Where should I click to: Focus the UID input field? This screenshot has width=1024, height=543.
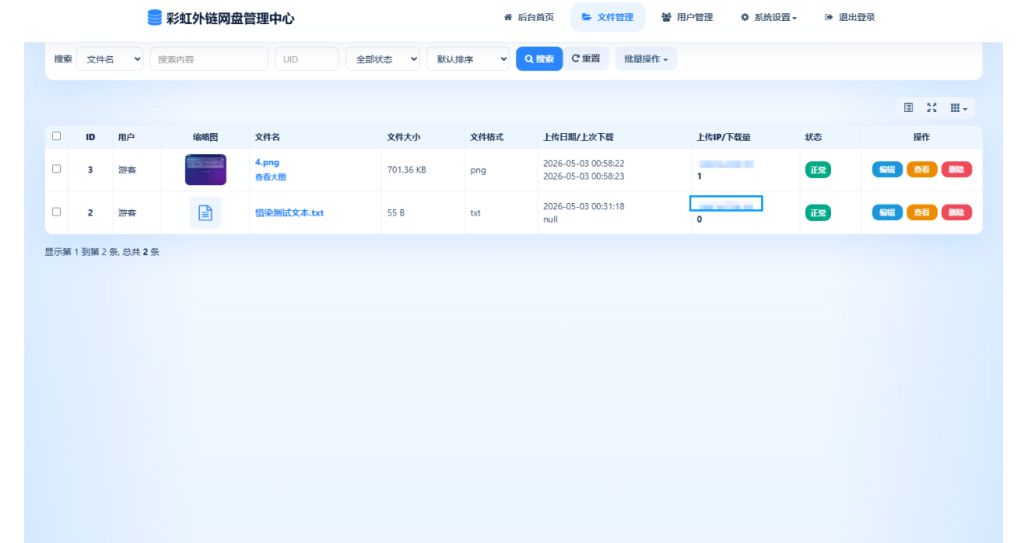(x=307, y=59)
